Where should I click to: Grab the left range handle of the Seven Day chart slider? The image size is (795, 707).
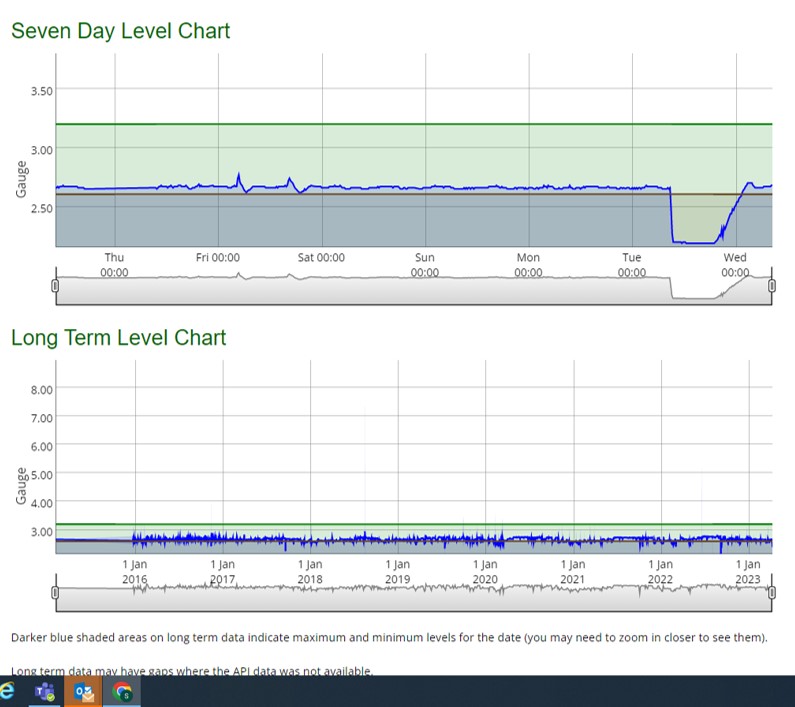(x=55, y=286)
